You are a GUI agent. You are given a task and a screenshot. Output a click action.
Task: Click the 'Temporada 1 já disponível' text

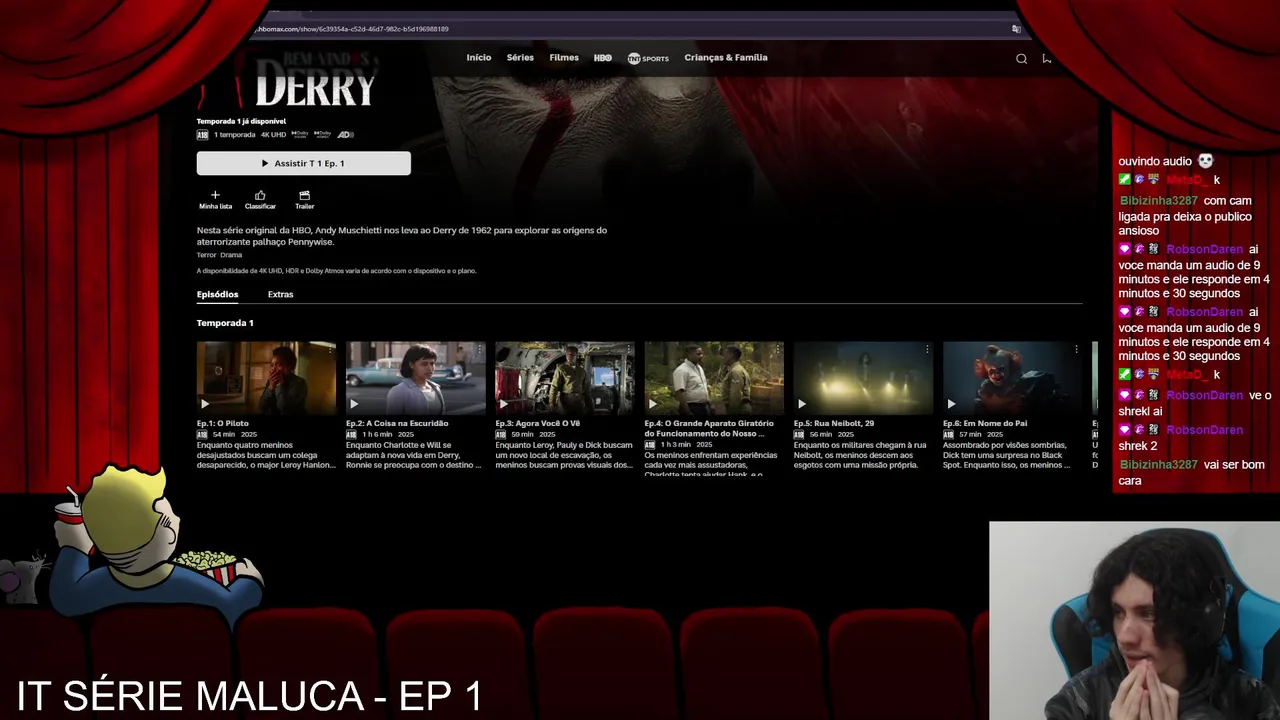(x=241, y=121)
